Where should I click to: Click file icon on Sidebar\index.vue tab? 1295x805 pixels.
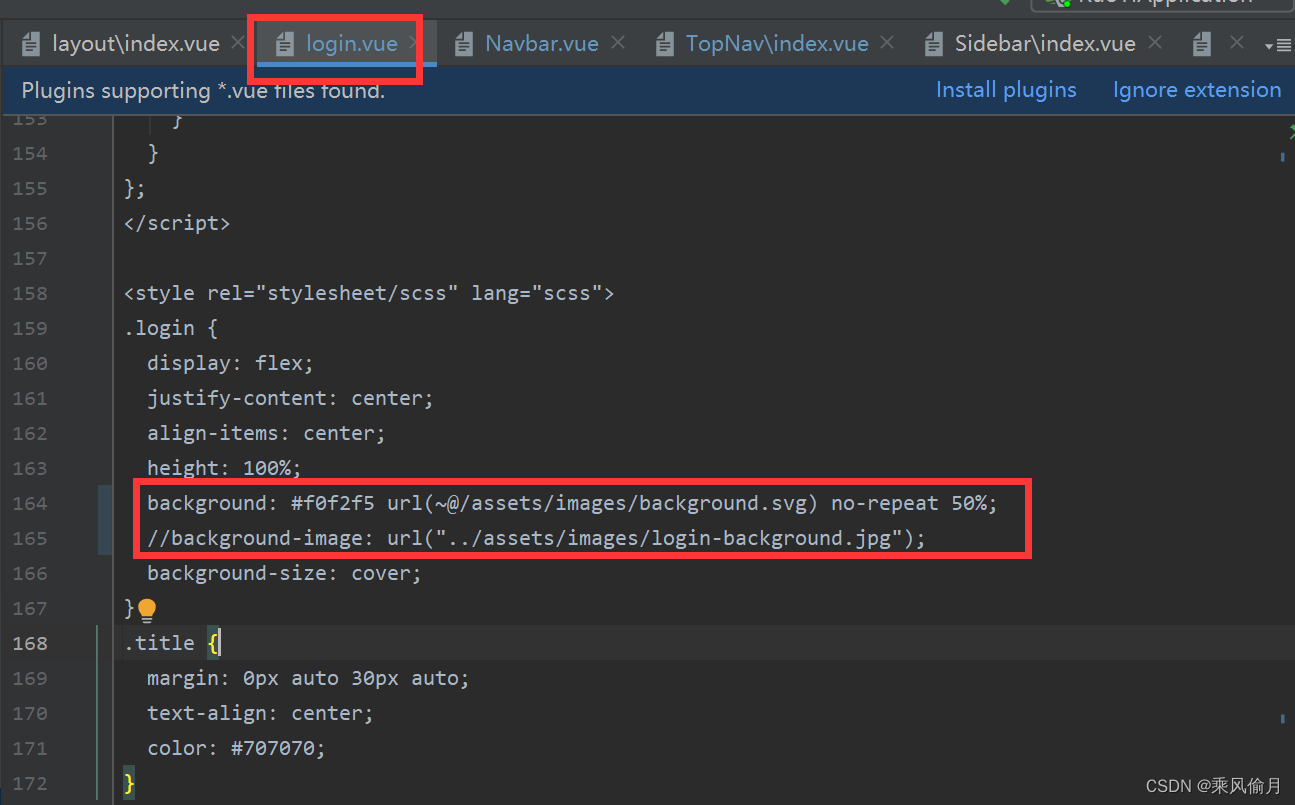coord(934,44)
